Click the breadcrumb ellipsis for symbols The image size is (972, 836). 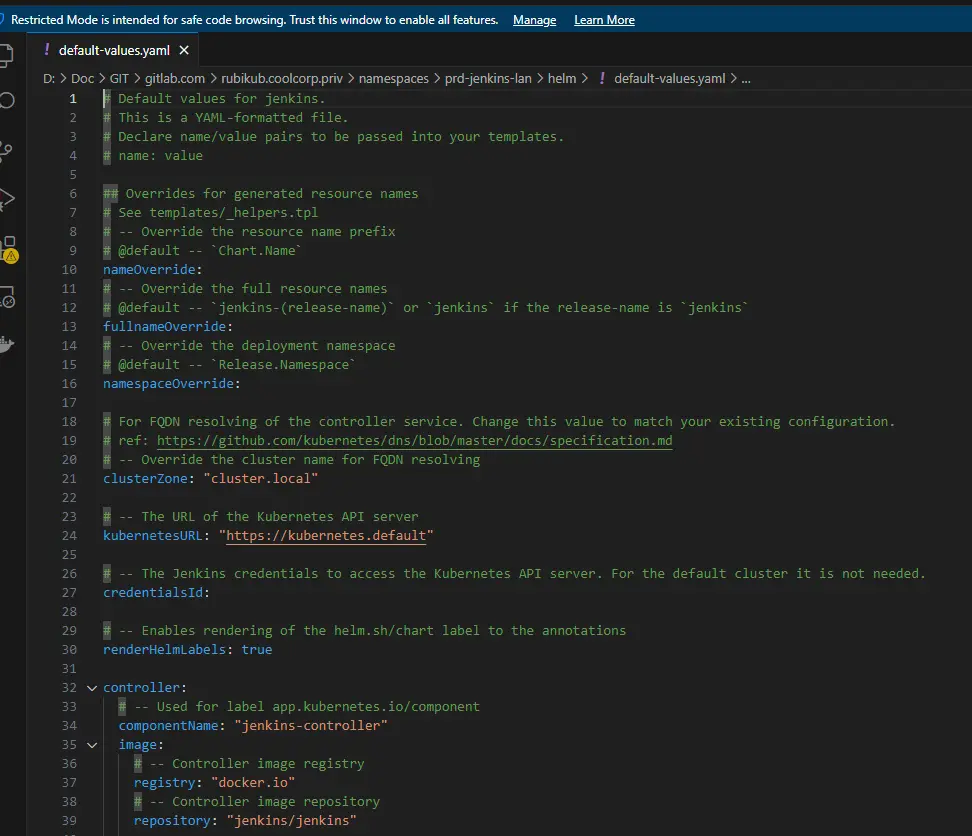(746, 79)
